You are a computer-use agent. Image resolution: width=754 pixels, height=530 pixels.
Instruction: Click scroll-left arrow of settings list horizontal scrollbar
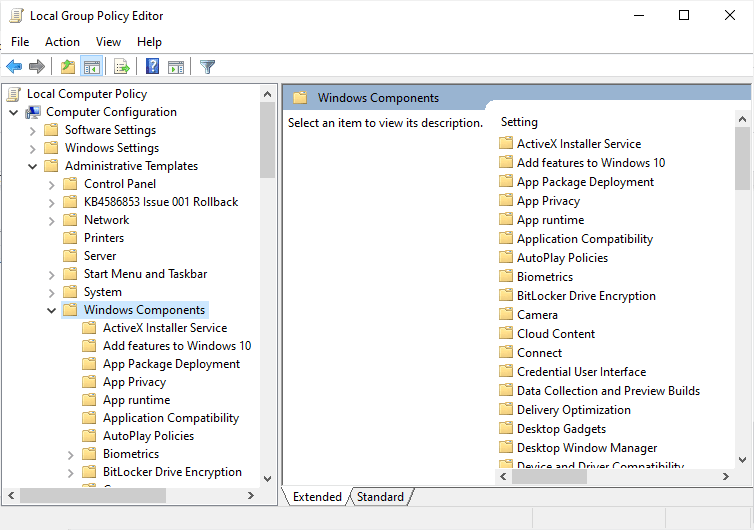(x=503, y=477)
